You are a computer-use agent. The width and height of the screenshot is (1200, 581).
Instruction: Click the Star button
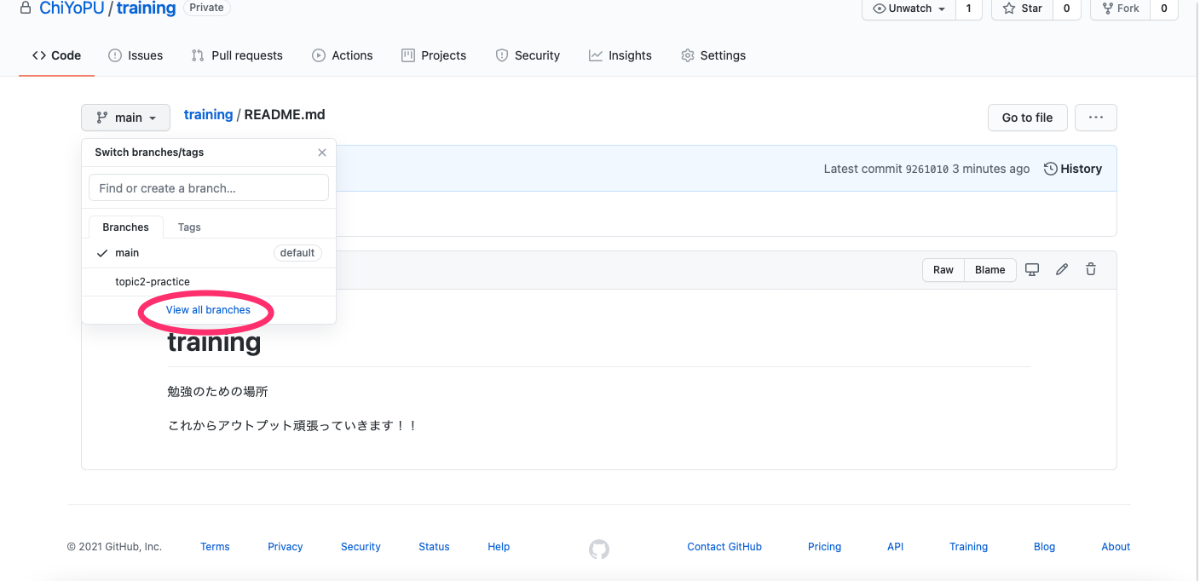click(1022, 8)
